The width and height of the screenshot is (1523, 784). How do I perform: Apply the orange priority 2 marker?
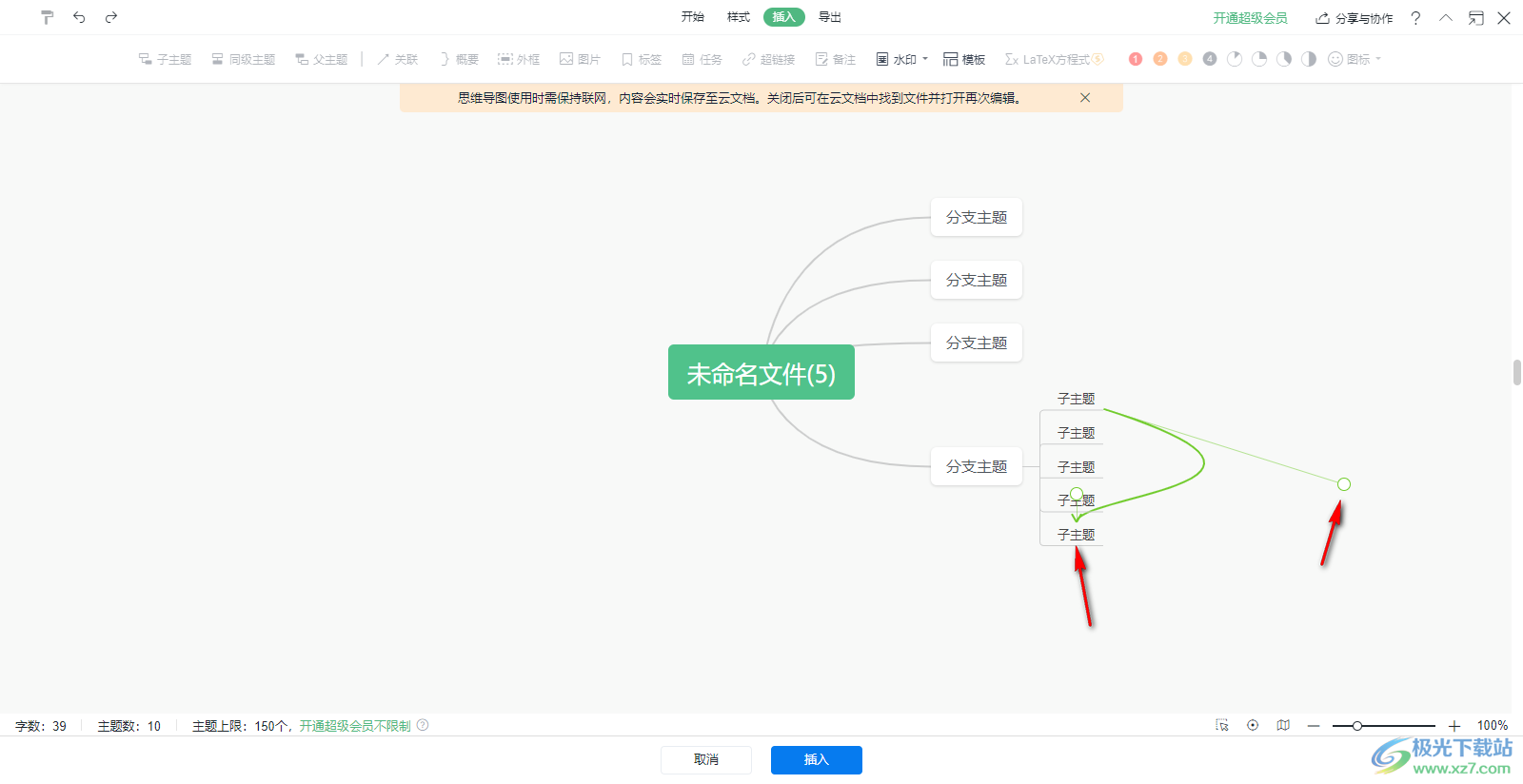tap(1160, 59)
